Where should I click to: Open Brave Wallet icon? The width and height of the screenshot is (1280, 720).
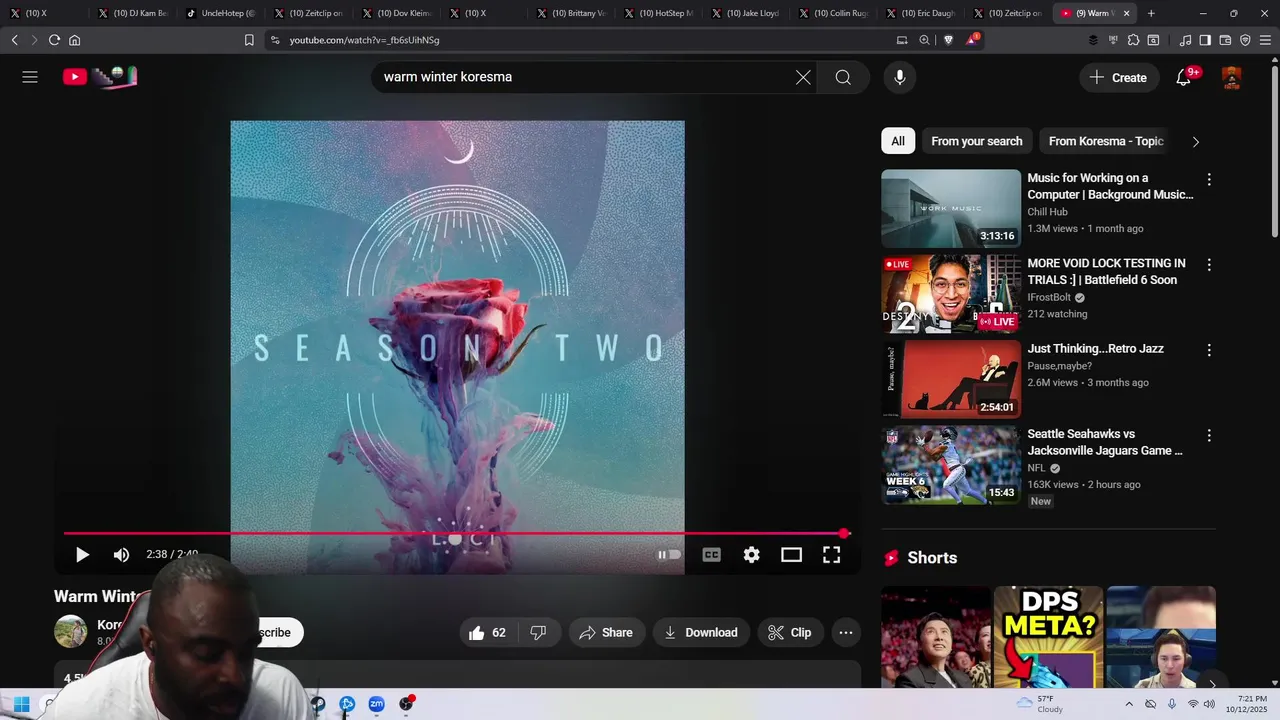(1225, 40)
